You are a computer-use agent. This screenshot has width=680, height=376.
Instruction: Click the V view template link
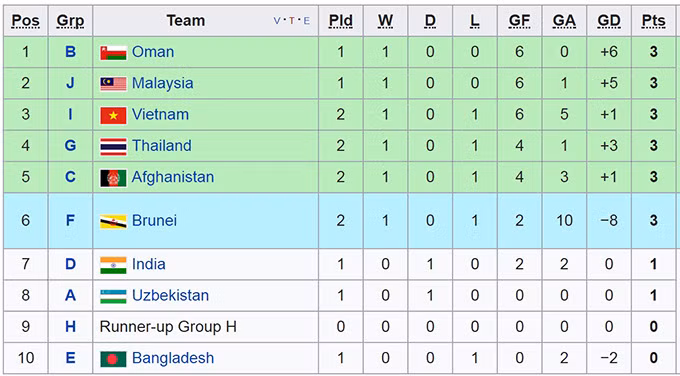(x=277, y=21)
